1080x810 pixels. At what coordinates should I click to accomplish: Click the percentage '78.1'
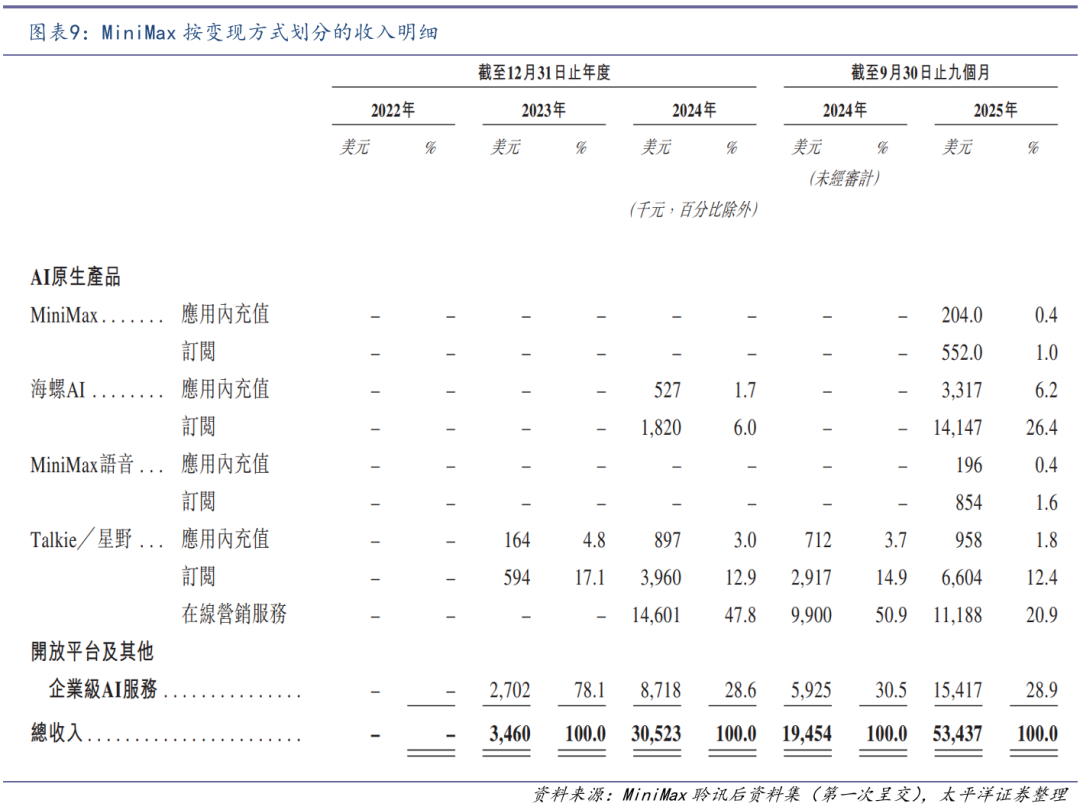[590, 690]
